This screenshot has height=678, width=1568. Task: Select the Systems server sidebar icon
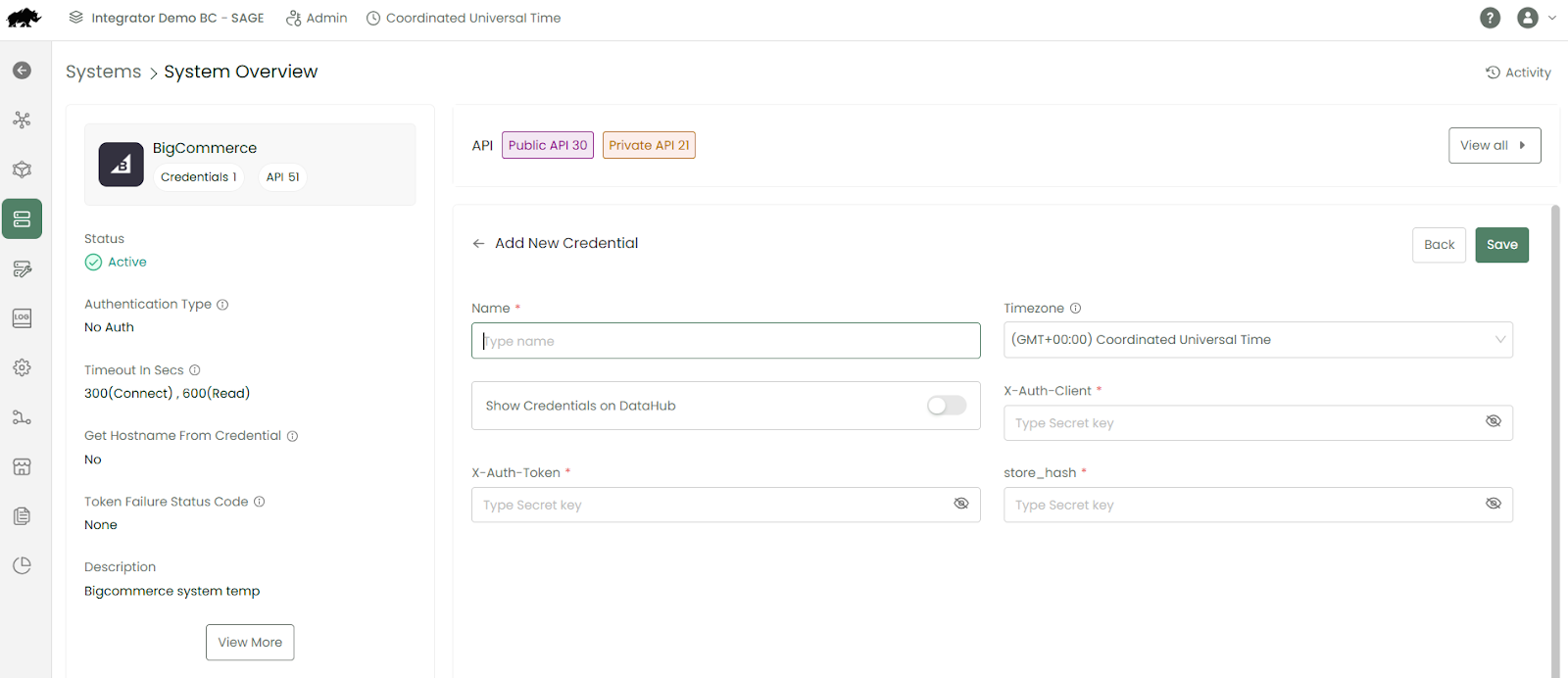(x=22, y=219)
